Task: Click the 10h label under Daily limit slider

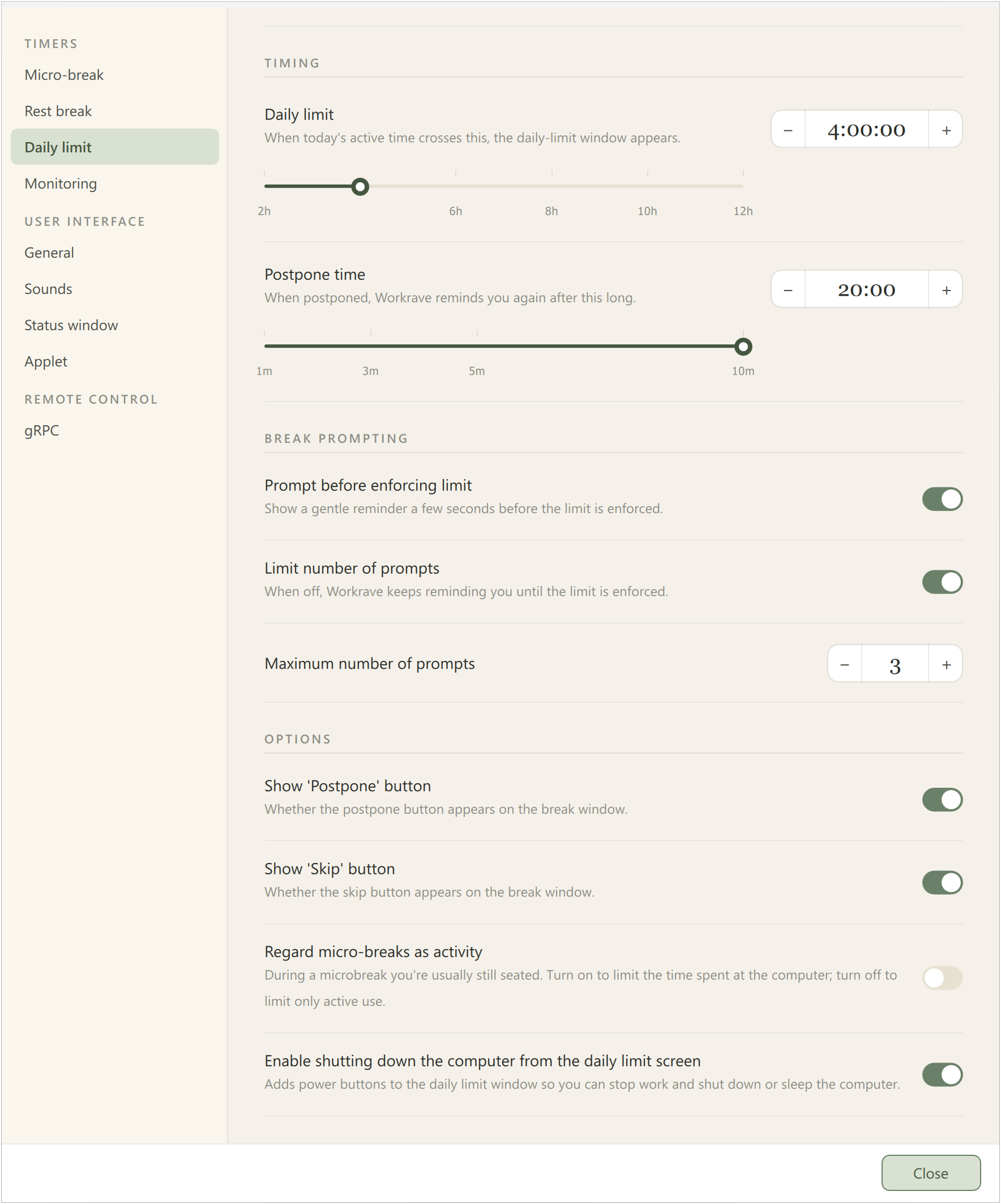Action: click(647, 211)
